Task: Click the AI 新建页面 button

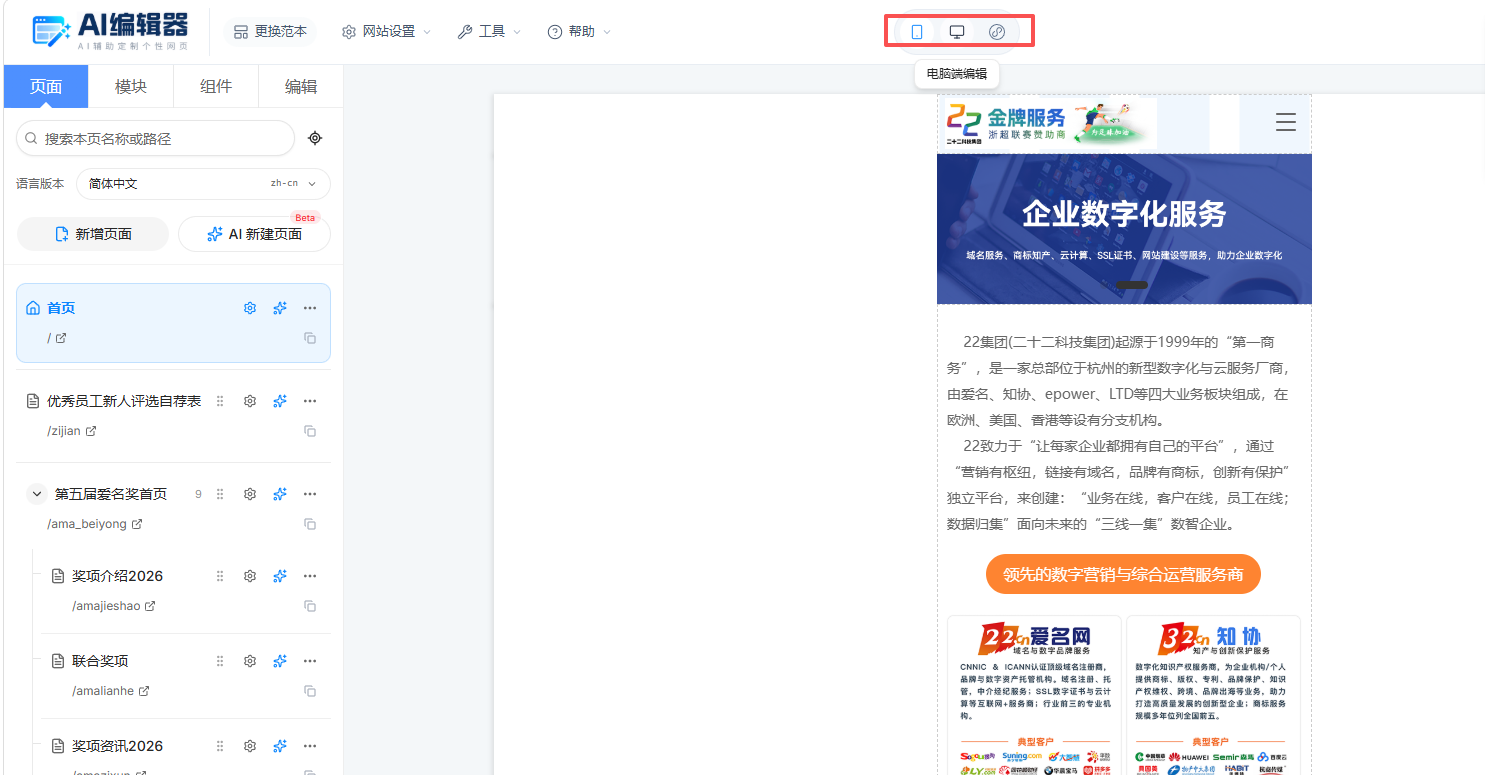Action: click(254, 234)
